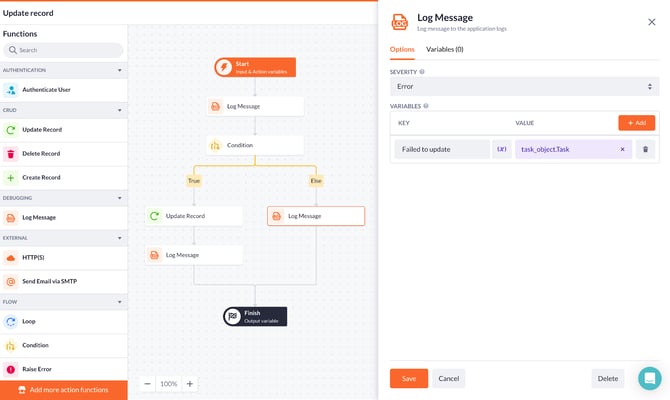
Task: Click the Update record page title
Action: click(28, 13)
